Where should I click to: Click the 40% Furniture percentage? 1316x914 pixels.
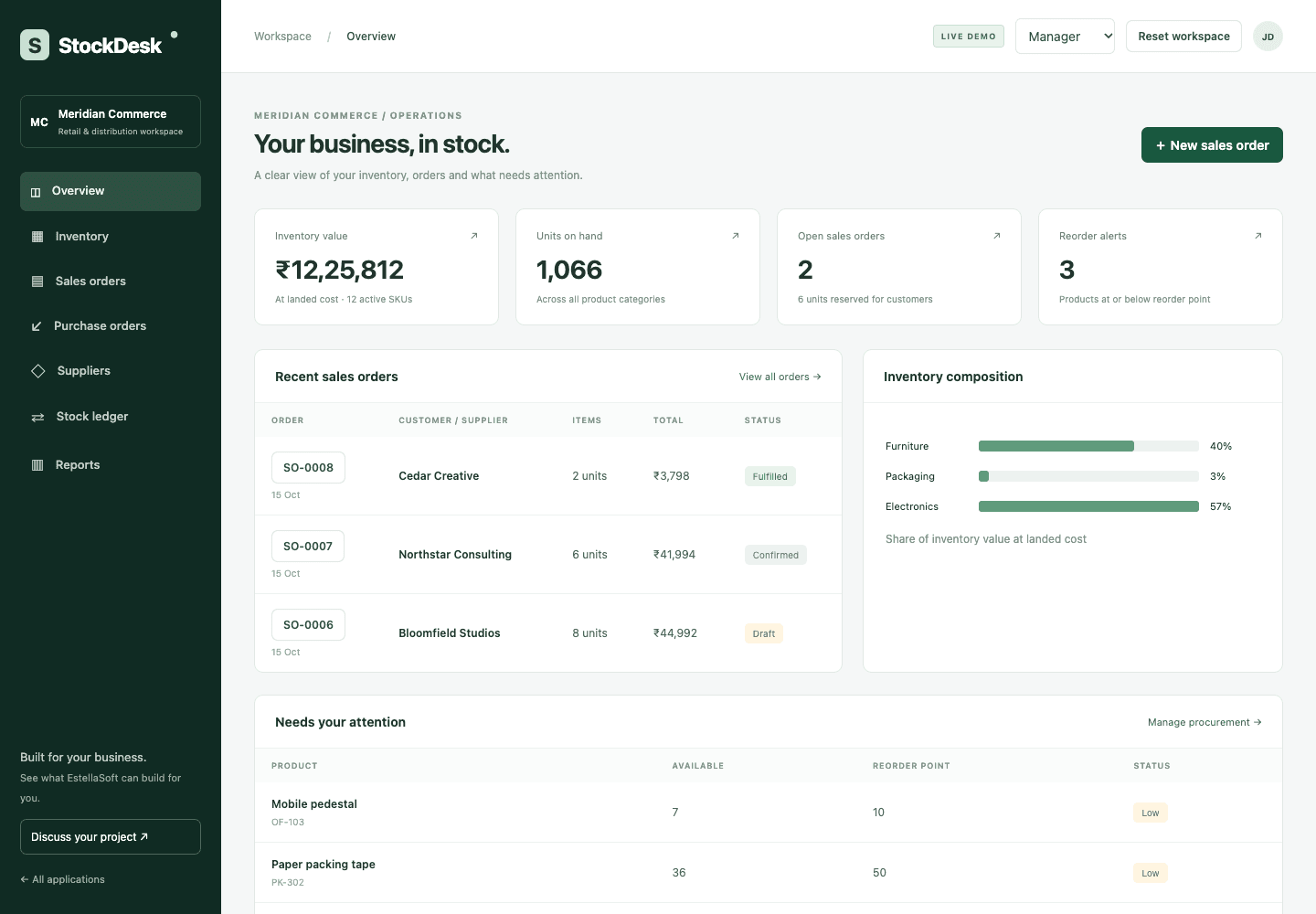click(x=1221, y=446)
